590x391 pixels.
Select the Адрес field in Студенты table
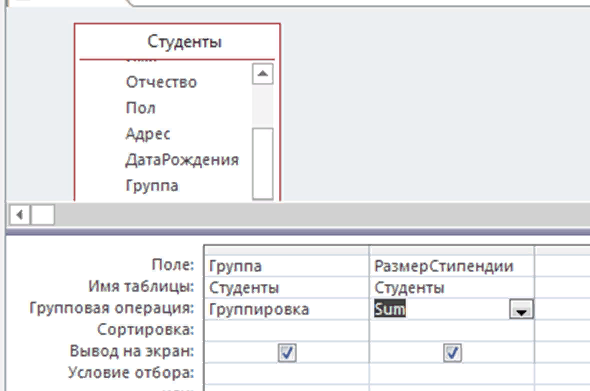tap(148, 134)
